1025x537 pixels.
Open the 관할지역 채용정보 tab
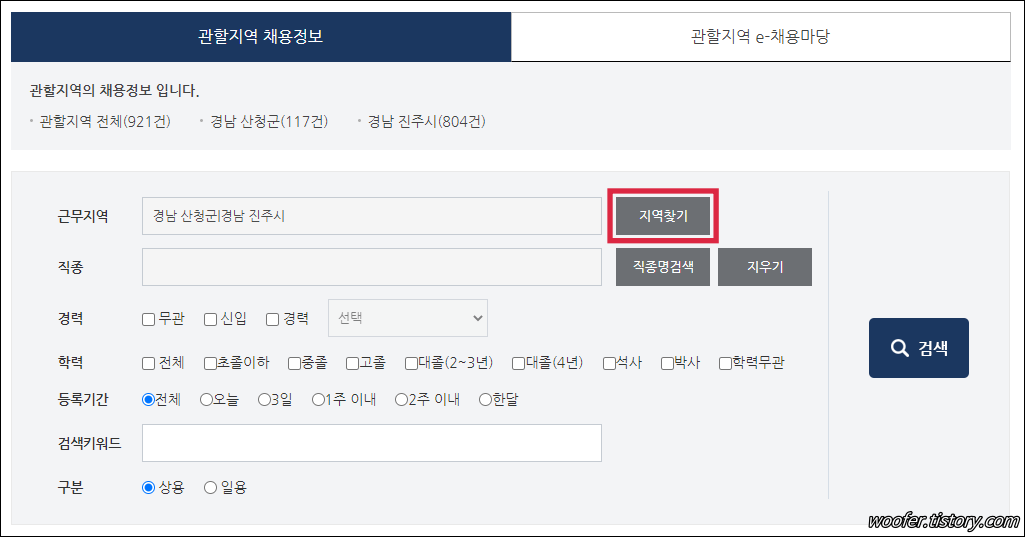(261, 37)
